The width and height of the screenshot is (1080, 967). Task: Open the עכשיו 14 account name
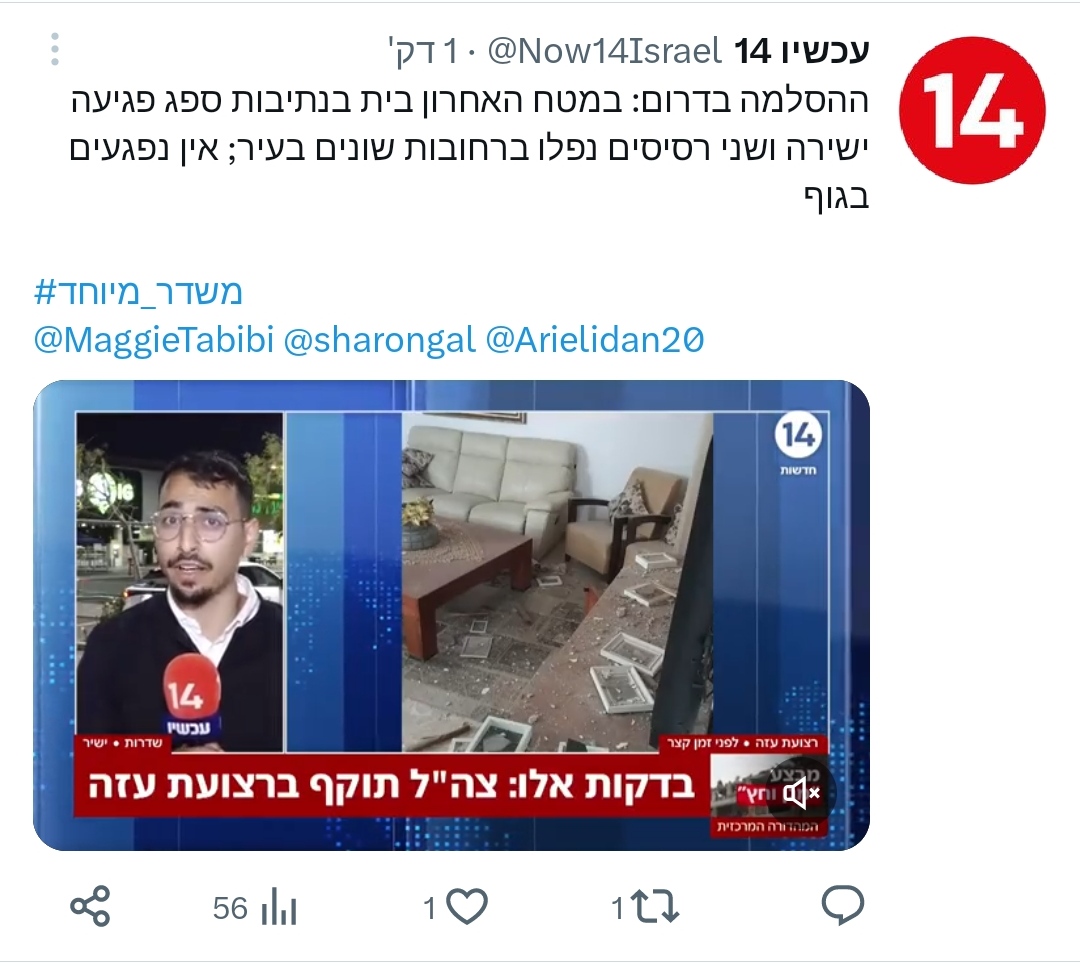click(x=801, y=51)
